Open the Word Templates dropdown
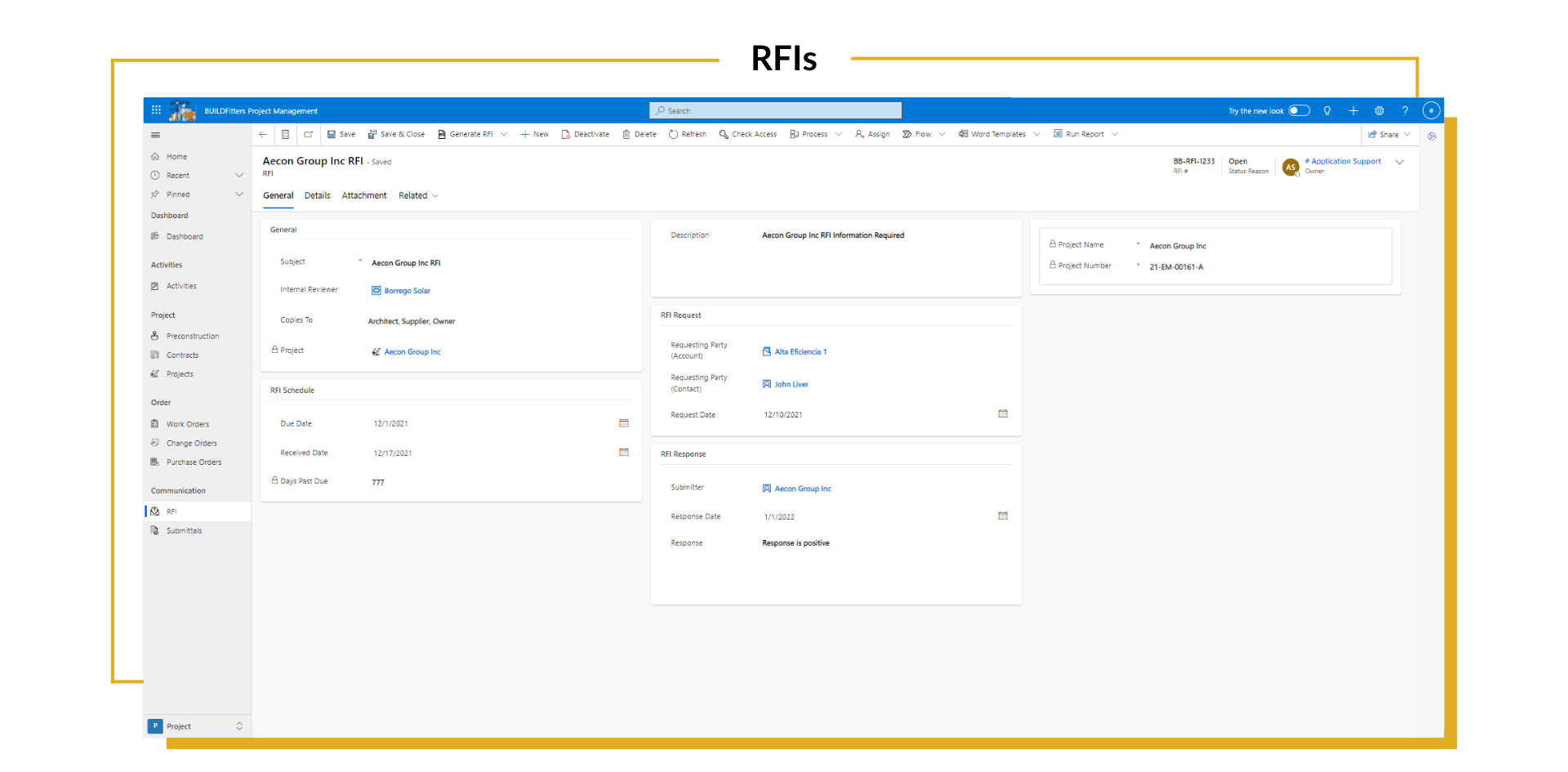Viewport: 1568px width, 772px height. pyautogui.click(x=1036, y=134)
